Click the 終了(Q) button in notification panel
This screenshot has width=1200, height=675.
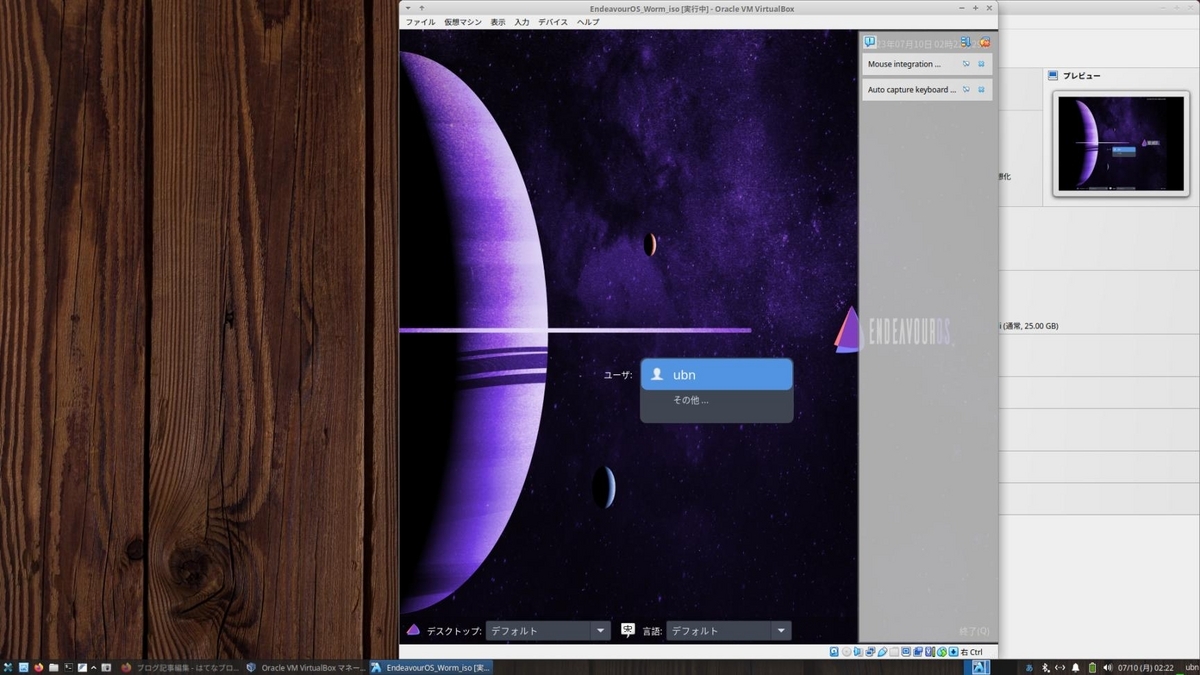coord(974,631)
